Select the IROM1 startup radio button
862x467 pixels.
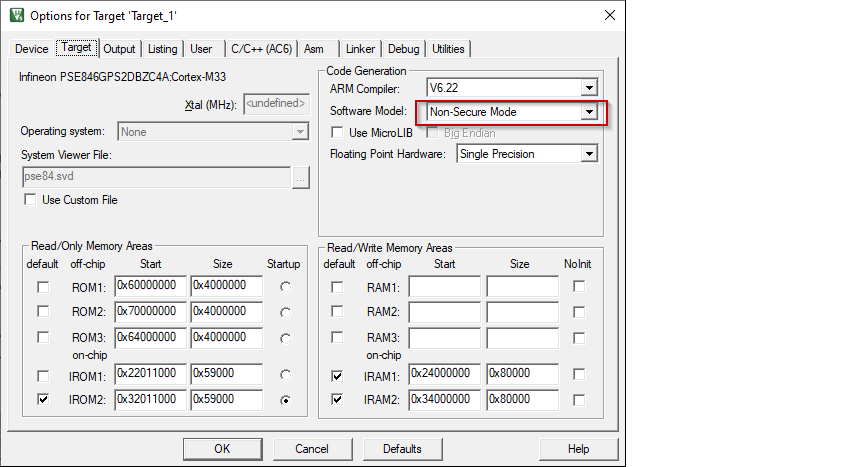coord(288,375)
